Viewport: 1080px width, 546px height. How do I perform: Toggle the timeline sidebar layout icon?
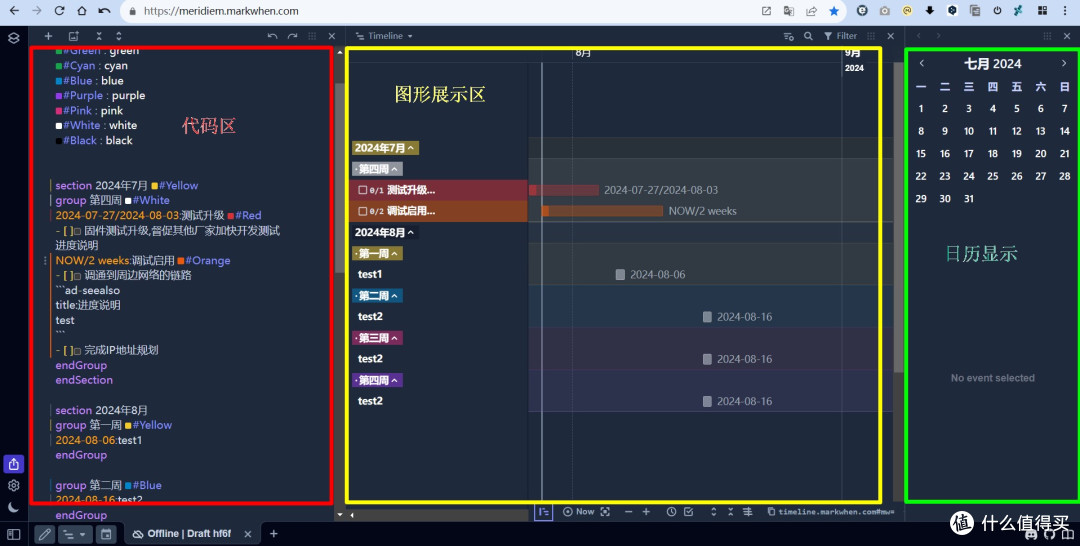tap(543, 512)
